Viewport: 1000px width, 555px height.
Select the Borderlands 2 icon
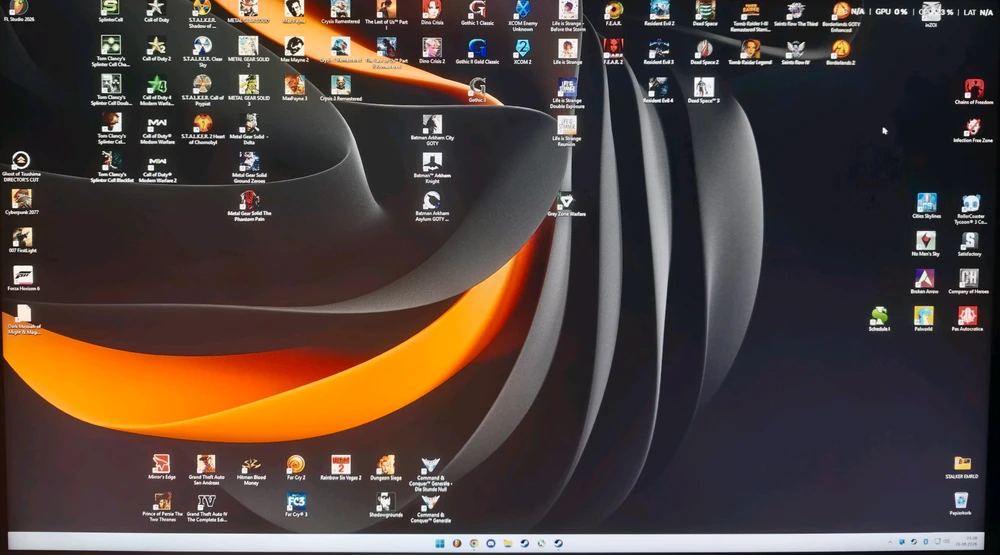[841, 50]
